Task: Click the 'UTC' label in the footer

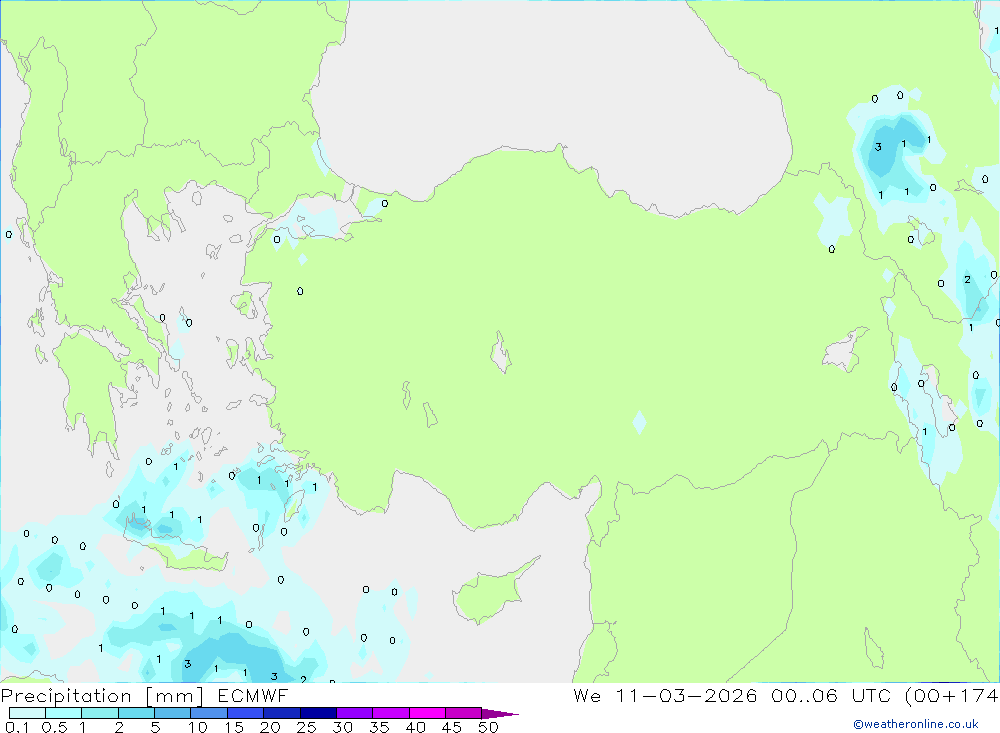Action: coord(871,695)
